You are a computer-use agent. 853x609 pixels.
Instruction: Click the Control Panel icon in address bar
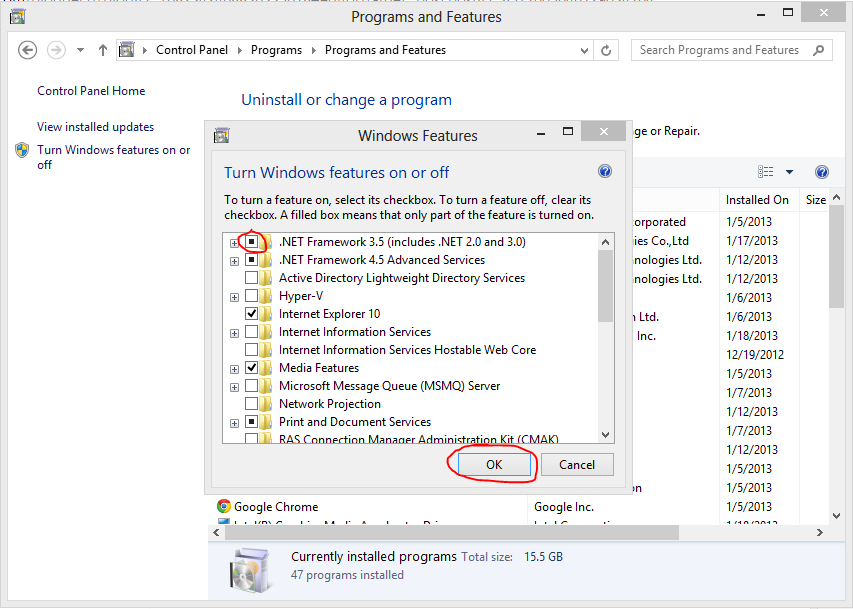point(127,50)
